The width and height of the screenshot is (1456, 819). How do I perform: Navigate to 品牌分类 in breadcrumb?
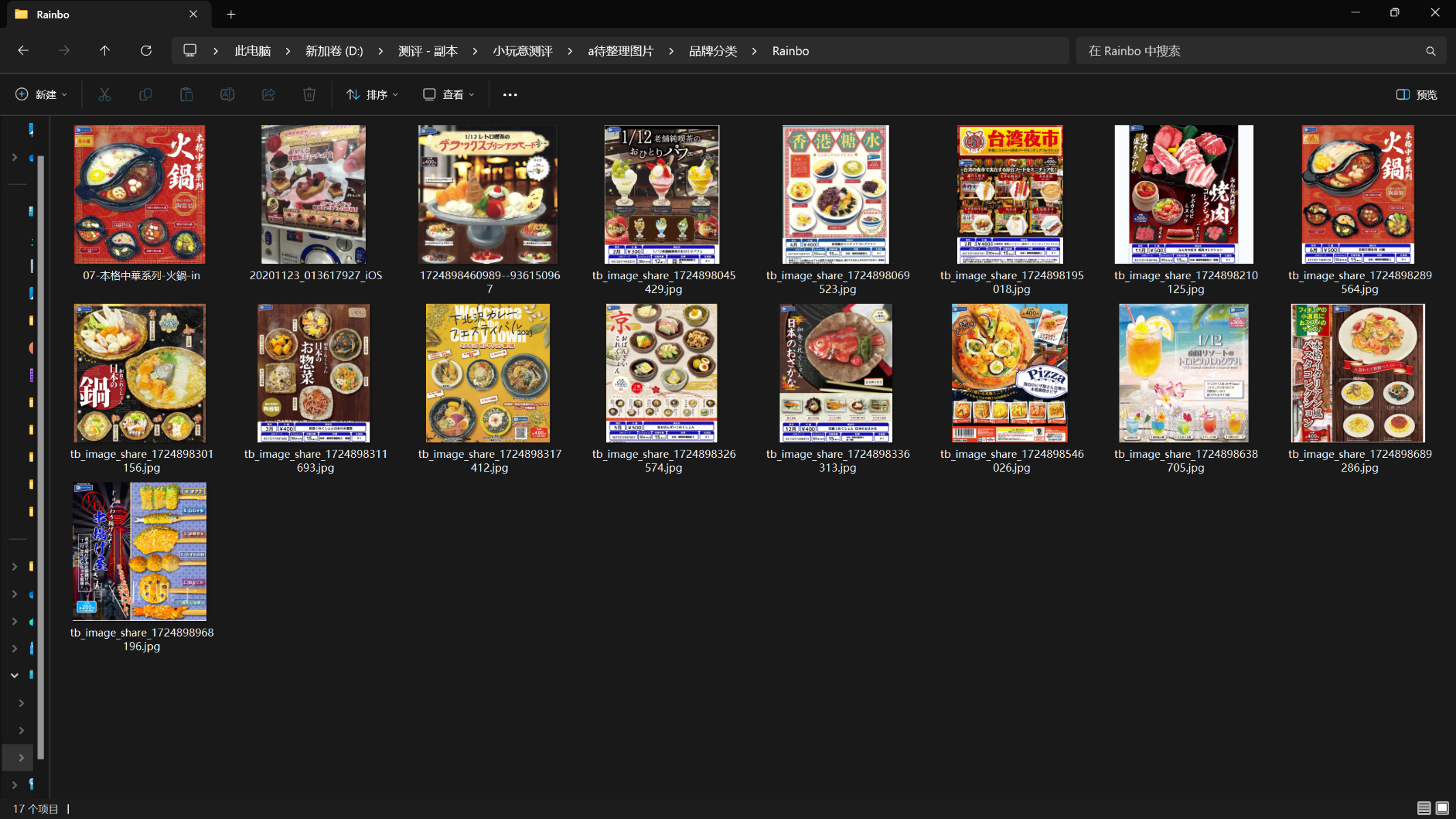[713, 51]
